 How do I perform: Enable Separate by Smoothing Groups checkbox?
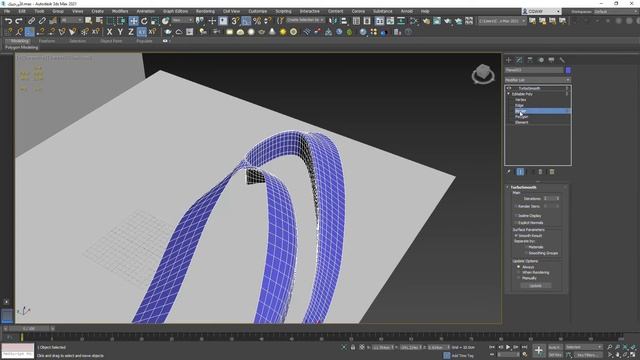click(x=526, y=253)
